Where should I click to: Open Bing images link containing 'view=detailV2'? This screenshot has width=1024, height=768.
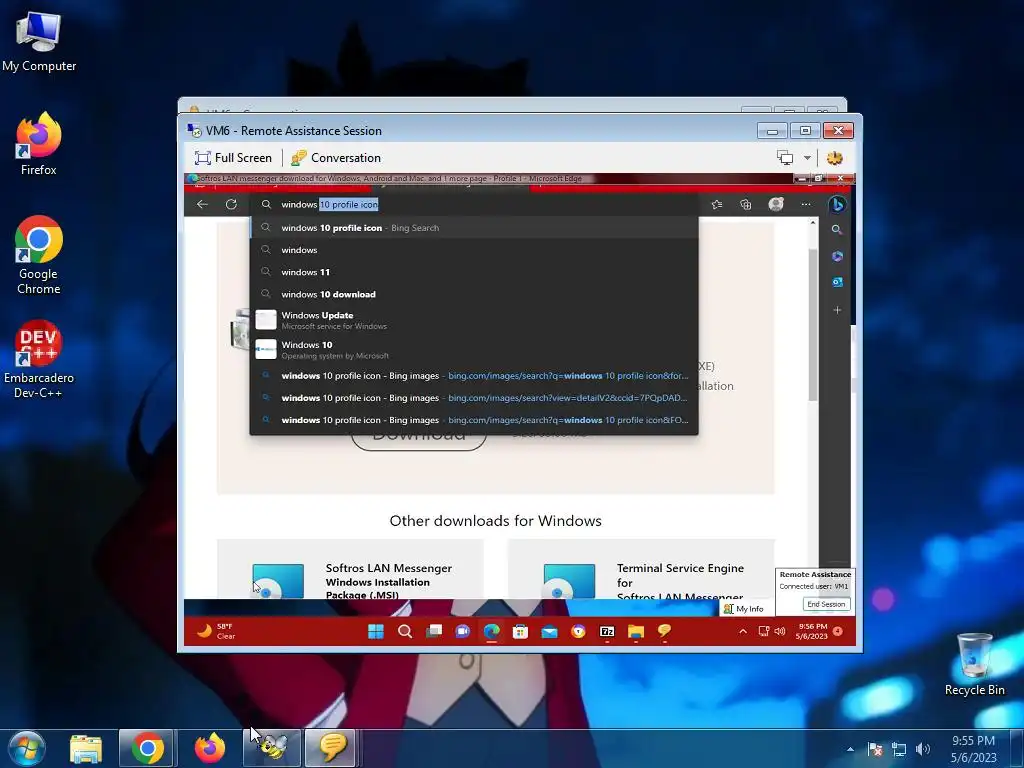pos(475,398)
